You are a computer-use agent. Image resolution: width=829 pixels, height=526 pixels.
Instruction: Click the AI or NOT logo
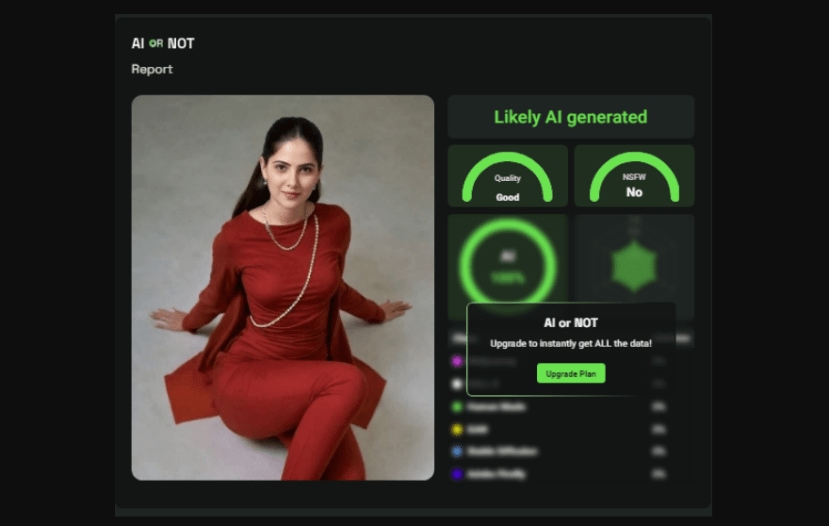coord(163,43)
